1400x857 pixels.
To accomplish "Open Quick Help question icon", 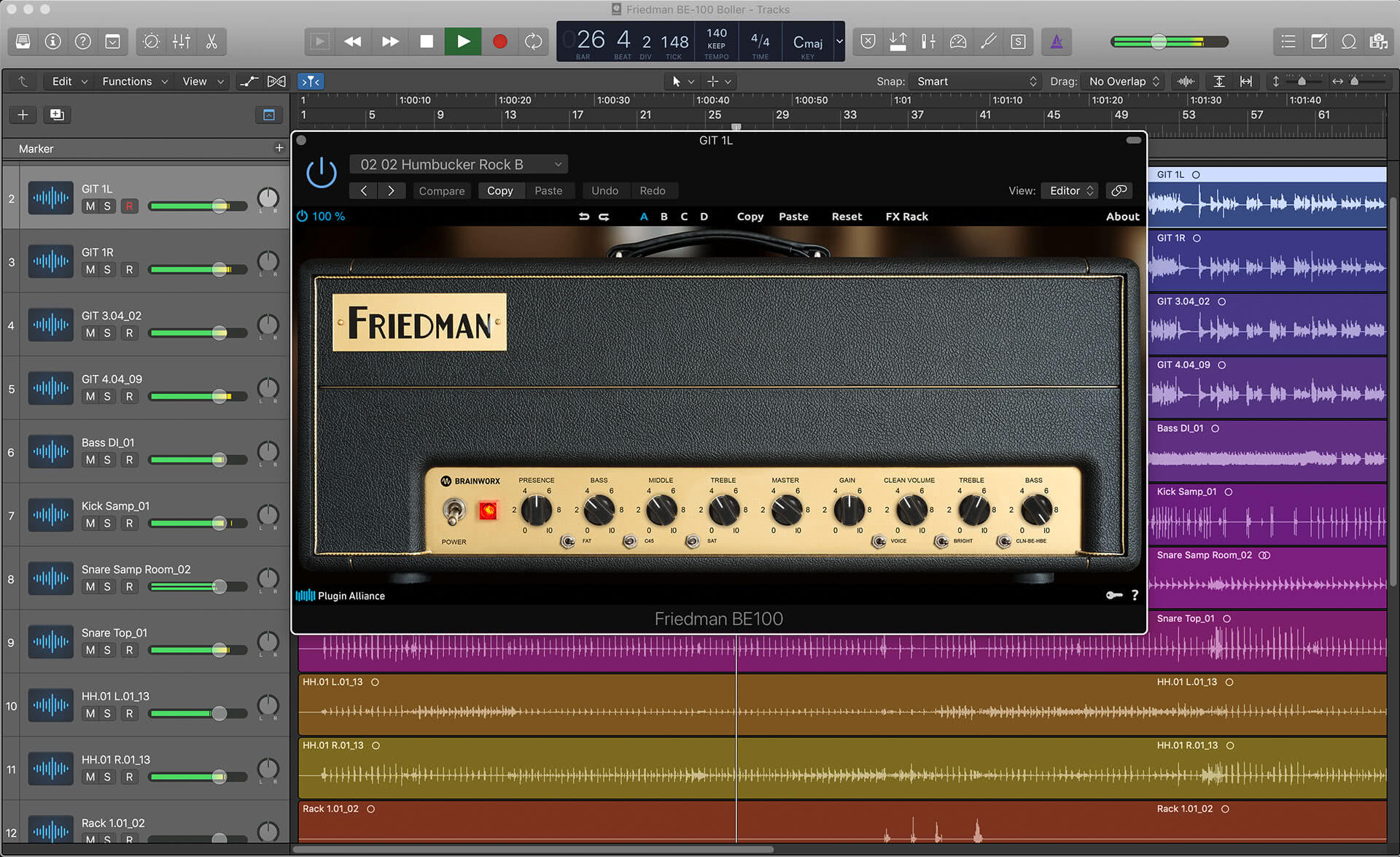I will pyautogui.click(x=83, y=42).
